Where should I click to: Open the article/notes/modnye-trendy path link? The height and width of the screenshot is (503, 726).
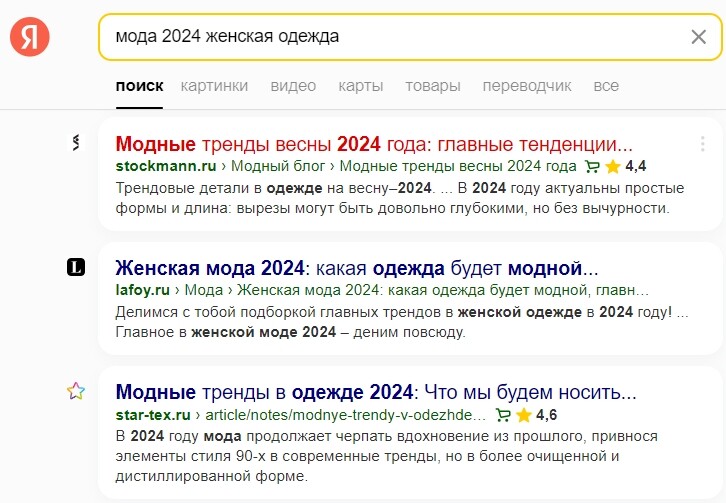coord(345,415)
